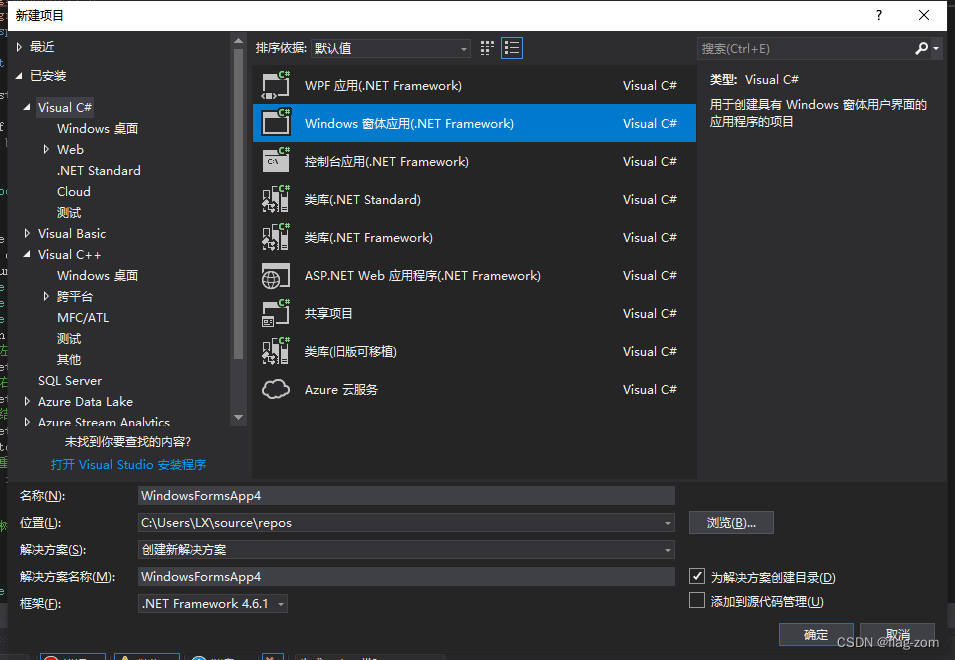Screen dimensions: 955x660
Task: Select 共享项目 template name
Action: point(328,314)
